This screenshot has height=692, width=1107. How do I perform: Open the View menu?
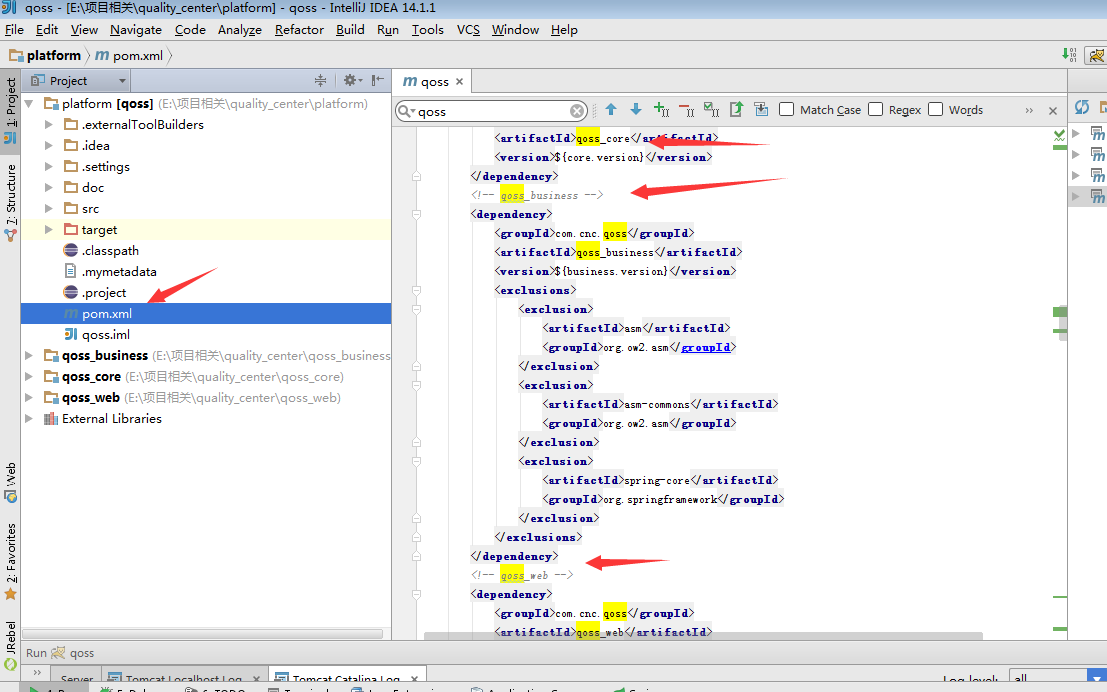click(84, 30)
